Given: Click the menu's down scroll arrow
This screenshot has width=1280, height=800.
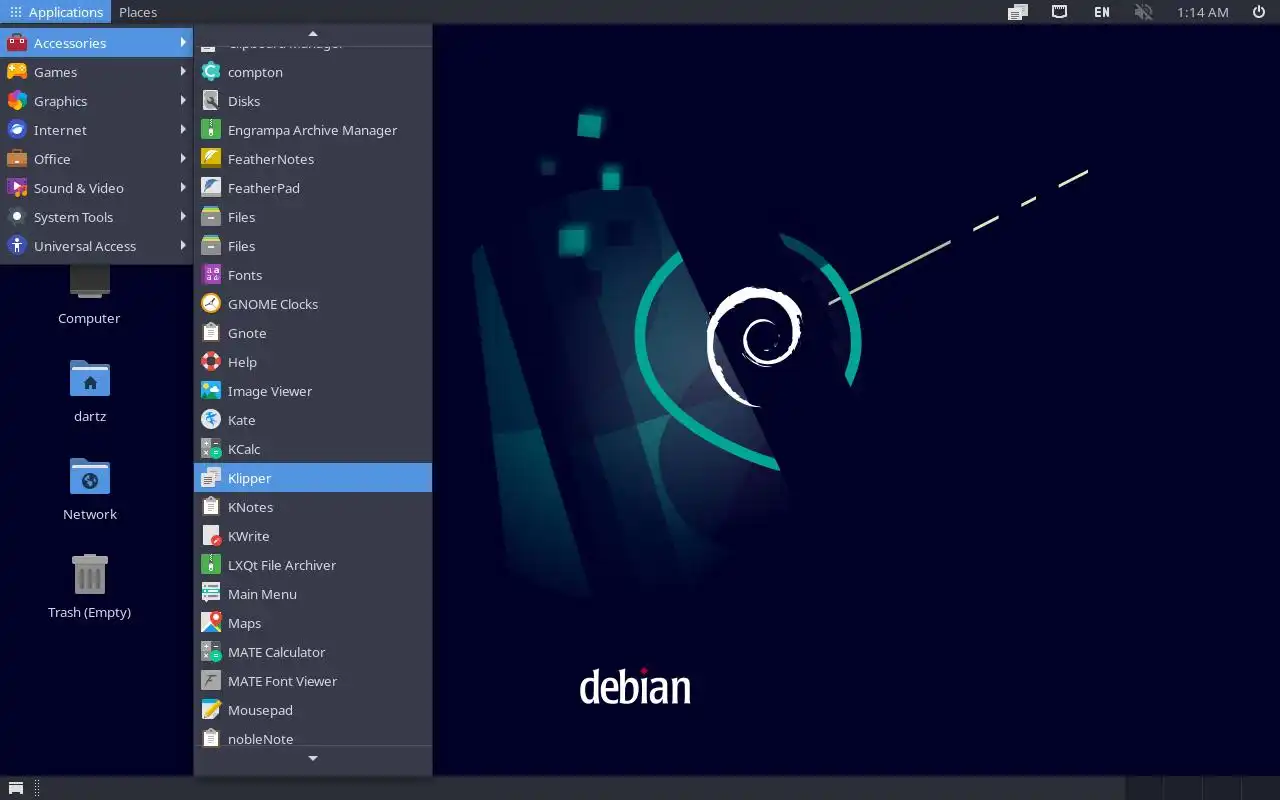Looking at the screenshot, I should (313, 759).
